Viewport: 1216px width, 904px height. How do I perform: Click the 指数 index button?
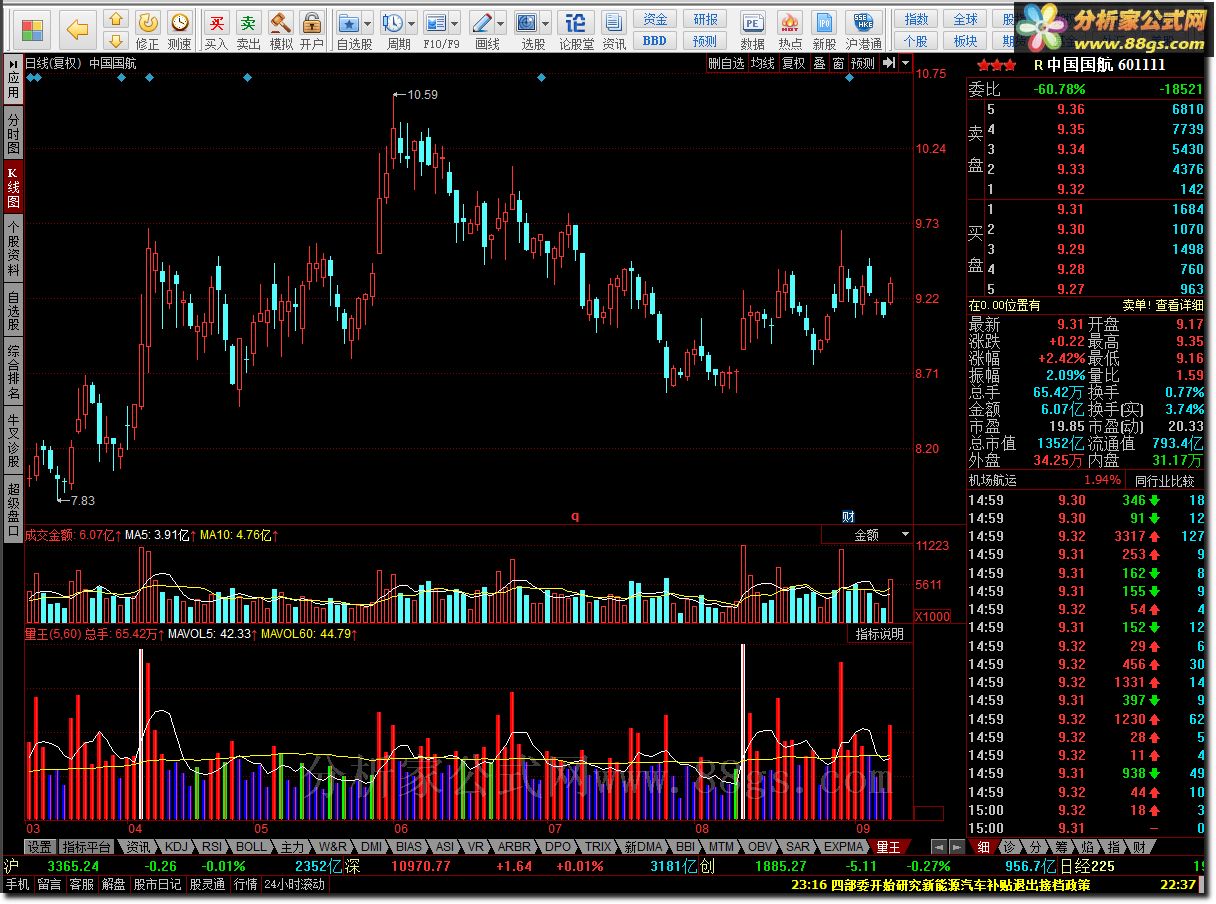tap(916, 19)
